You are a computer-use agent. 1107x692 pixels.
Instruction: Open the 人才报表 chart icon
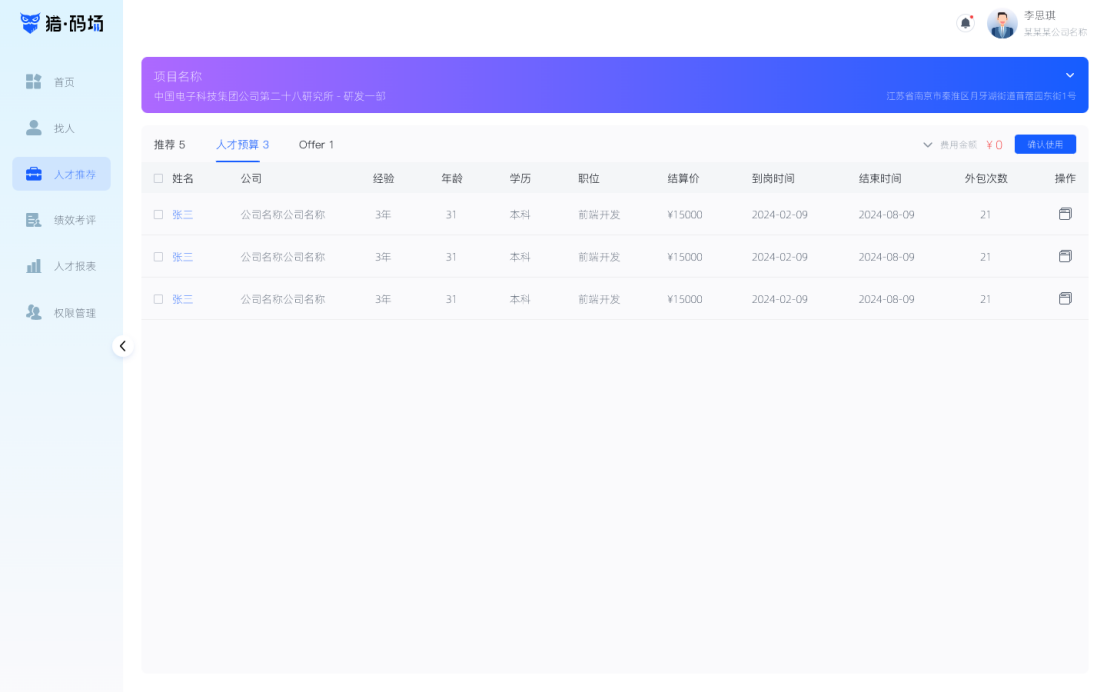click(34, 266)
